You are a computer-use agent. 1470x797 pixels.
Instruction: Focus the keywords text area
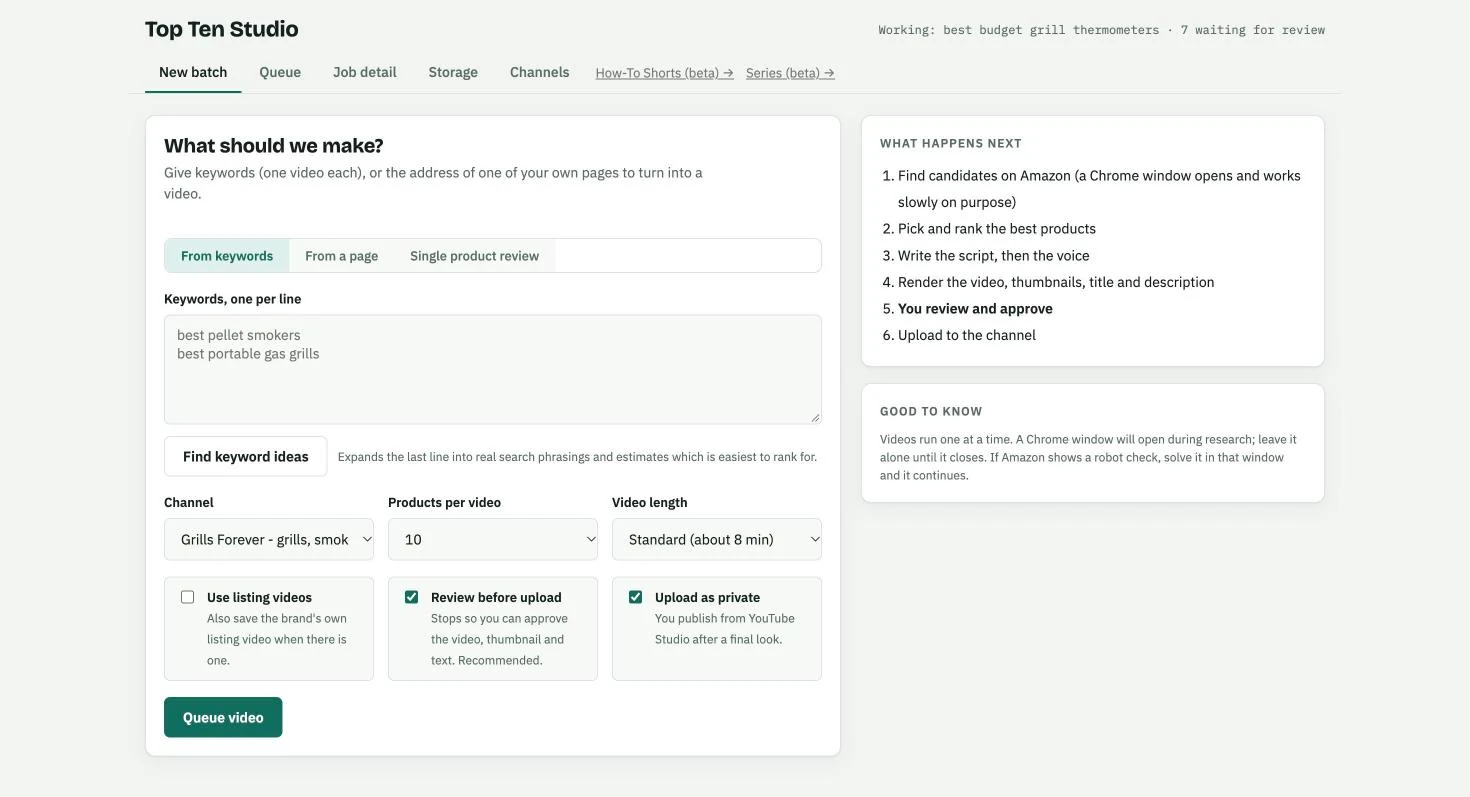[x=493, y=369]
